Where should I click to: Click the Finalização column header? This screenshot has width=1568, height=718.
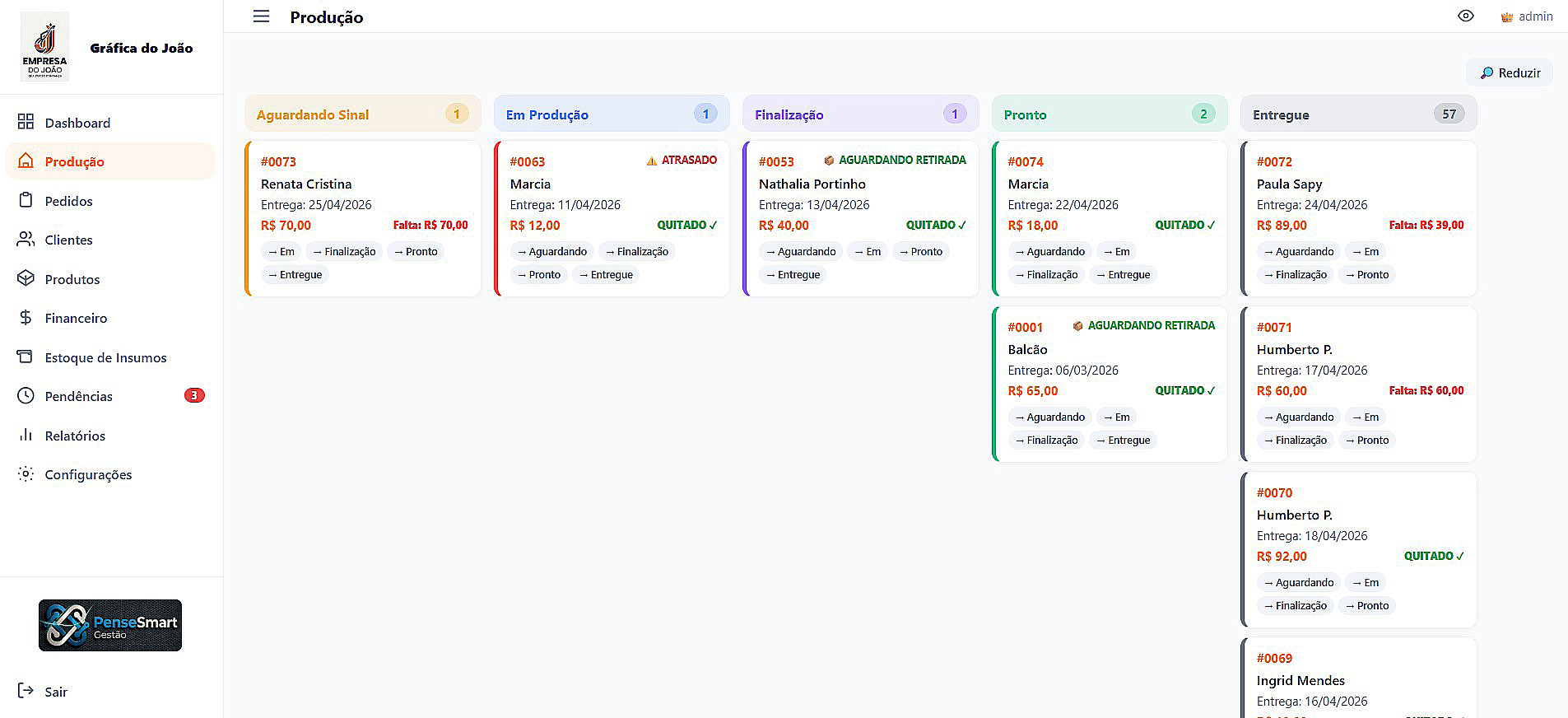pyautogui.click(x=861, y=114)
